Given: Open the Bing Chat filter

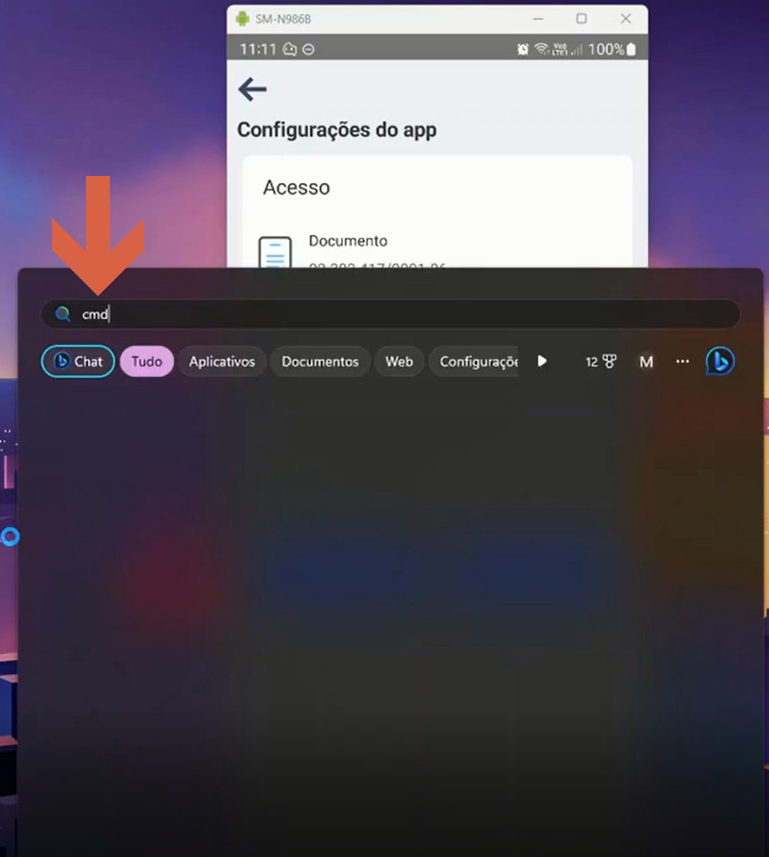Looking at the screenshot, I should tap(78, 361).
